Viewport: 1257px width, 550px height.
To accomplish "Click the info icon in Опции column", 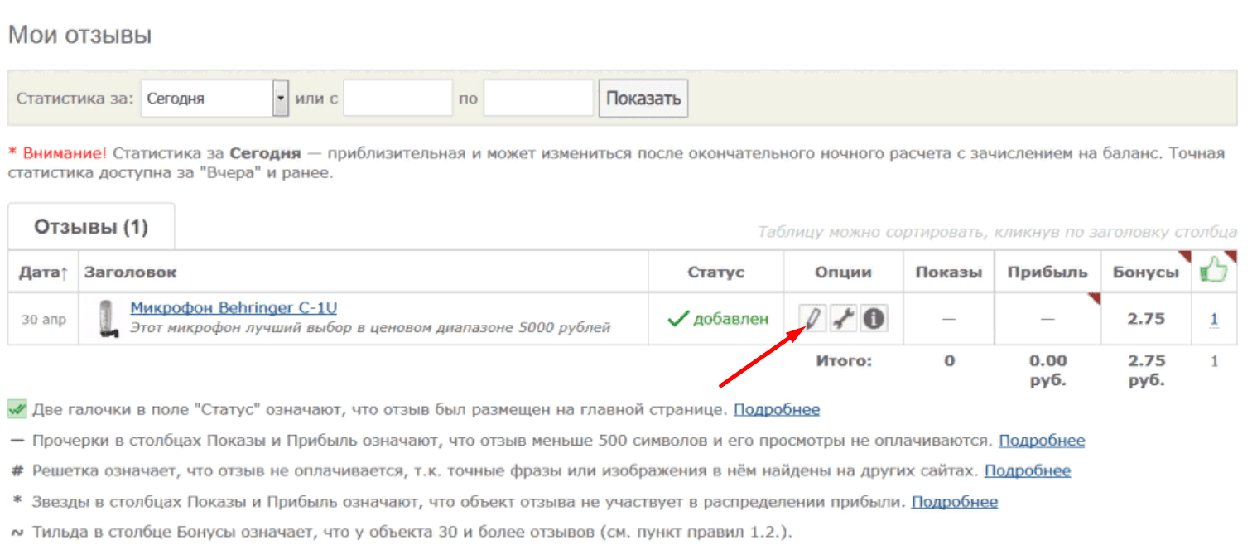I will (874, 319).
